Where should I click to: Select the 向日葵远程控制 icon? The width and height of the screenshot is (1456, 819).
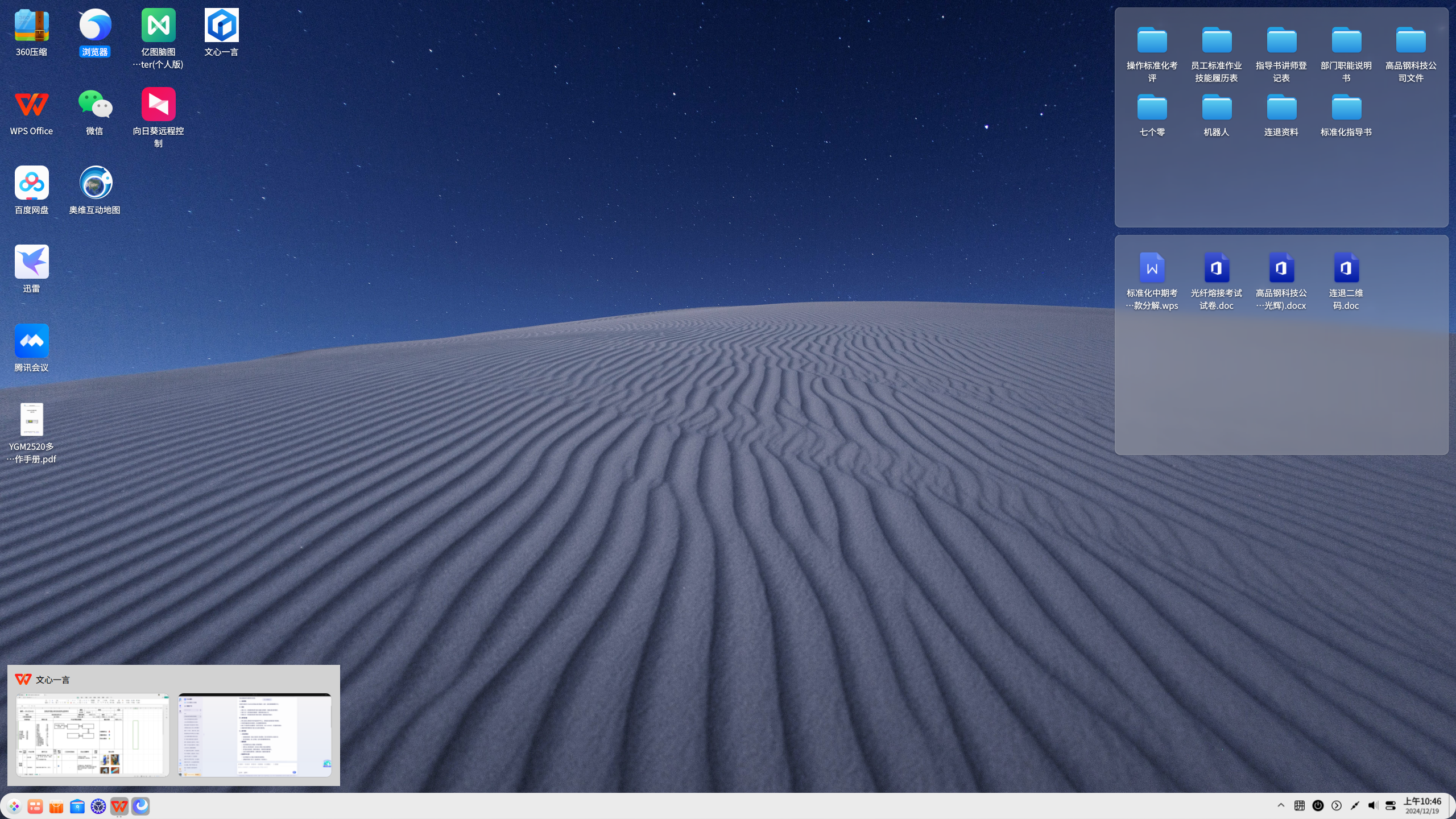[158, 118]
